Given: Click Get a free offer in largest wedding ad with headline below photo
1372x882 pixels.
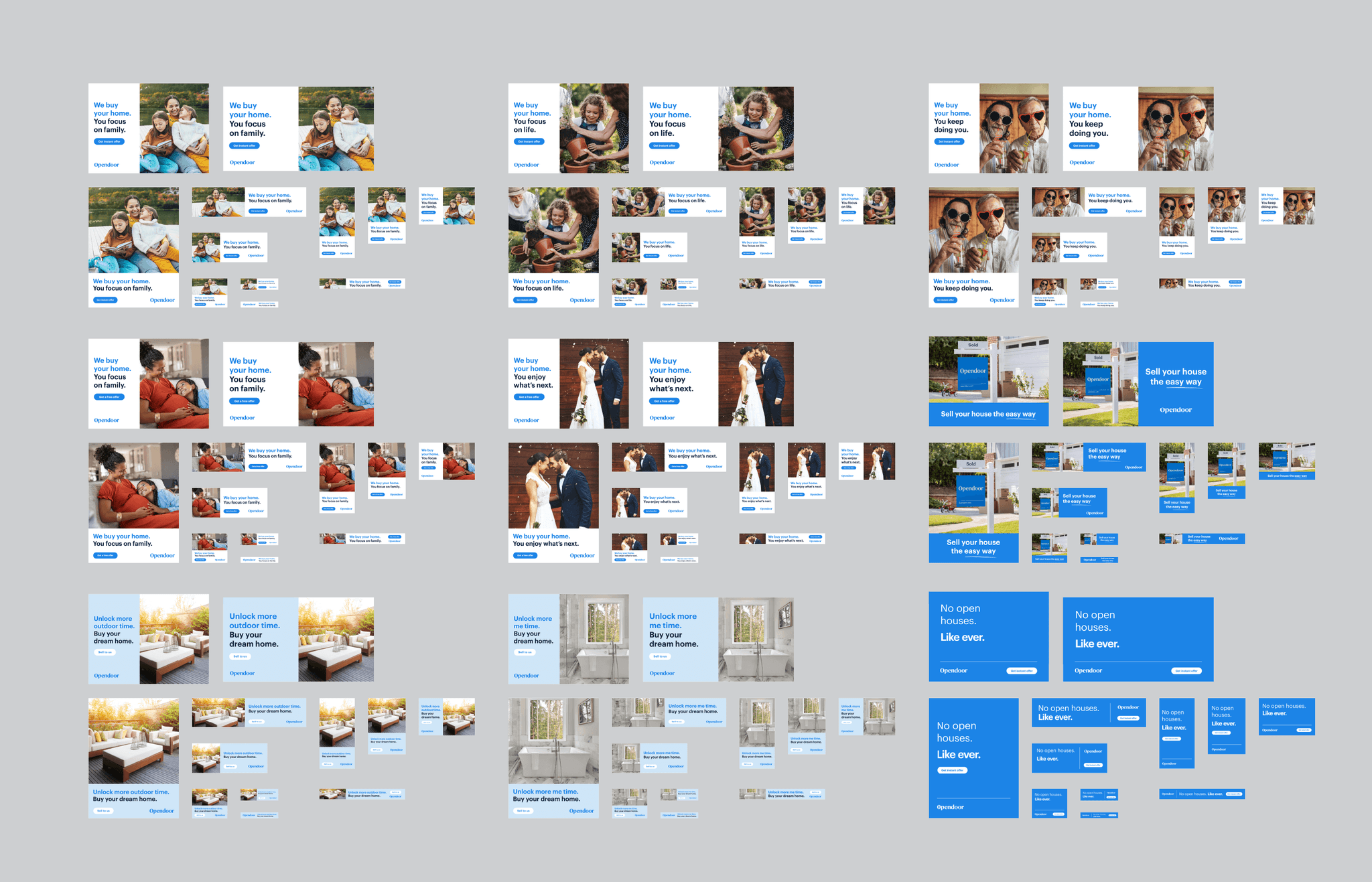Looking at the screenshot, I should 525,555.
